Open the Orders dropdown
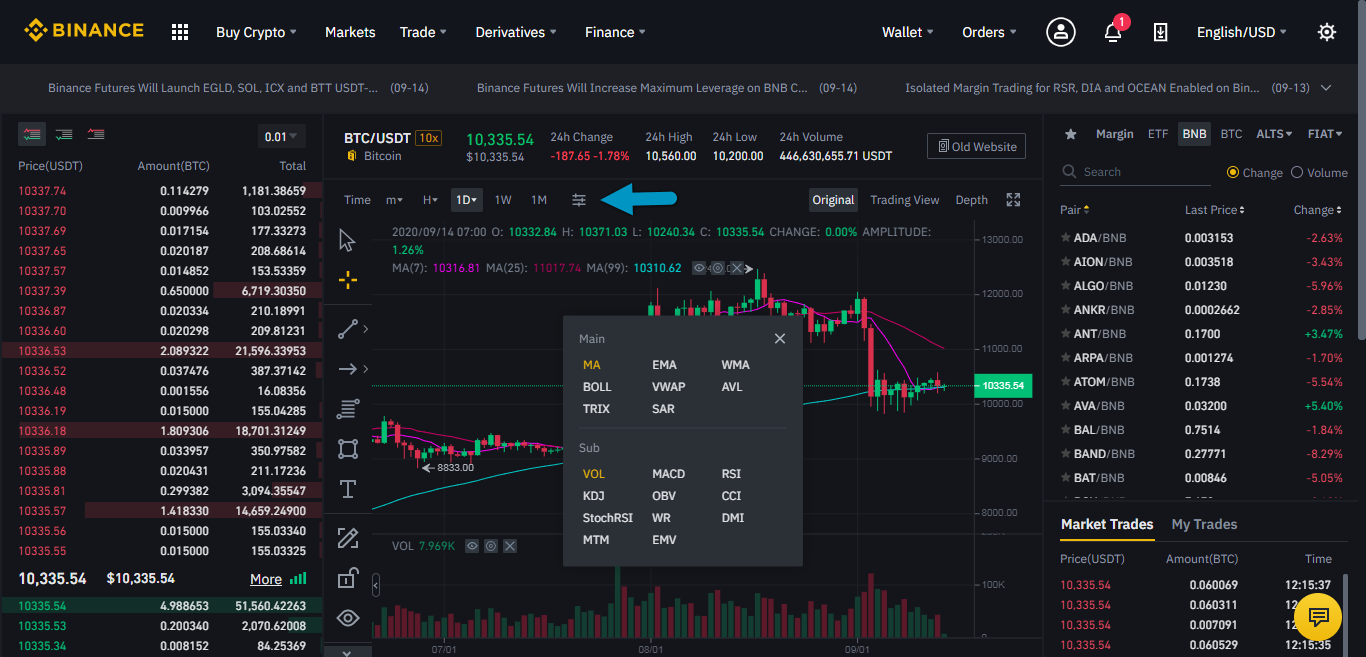 (x=989, y=32)
